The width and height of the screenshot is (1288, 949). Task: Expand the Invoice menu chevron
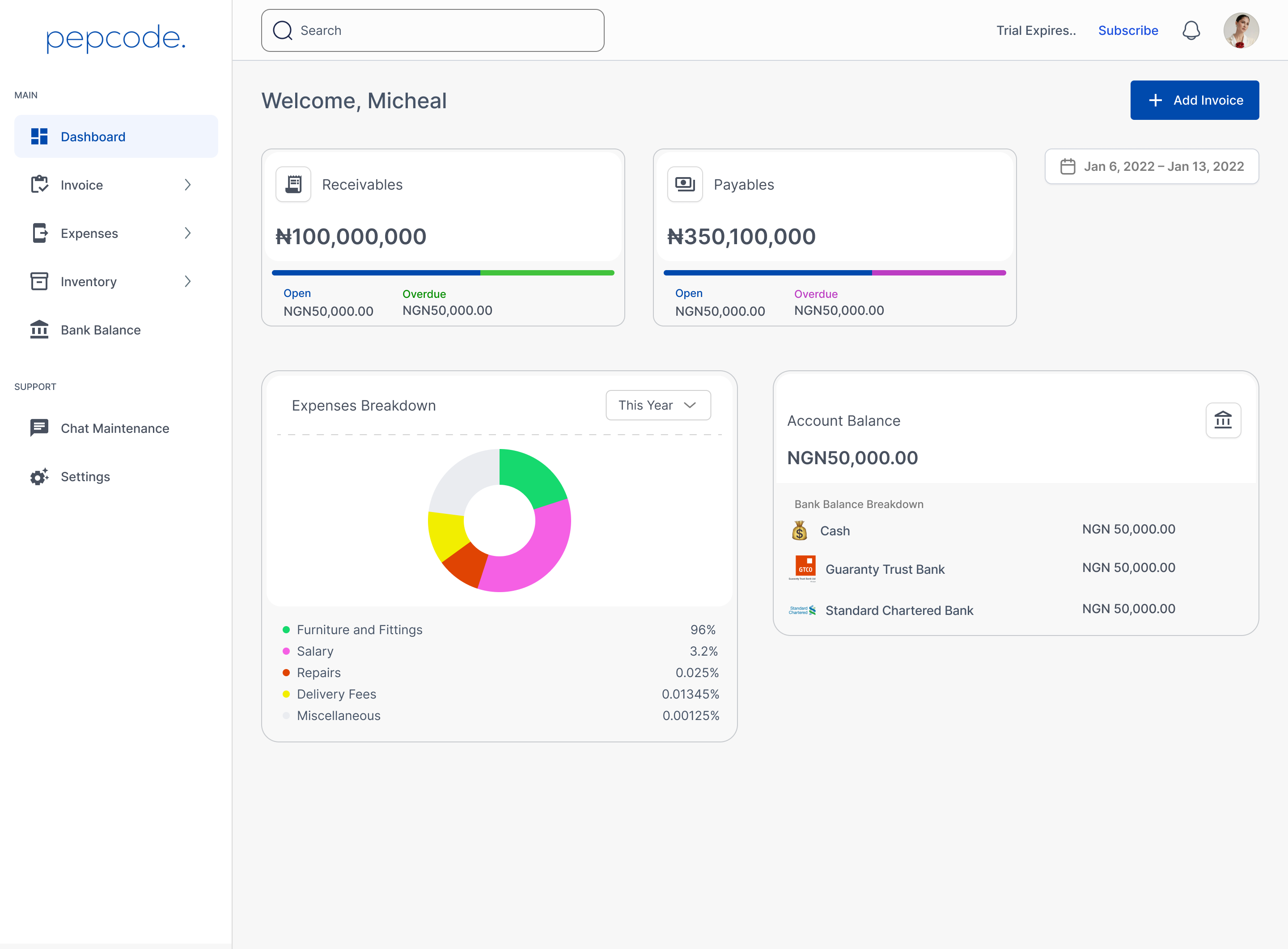pyautogui.click(x=187, y=185)
